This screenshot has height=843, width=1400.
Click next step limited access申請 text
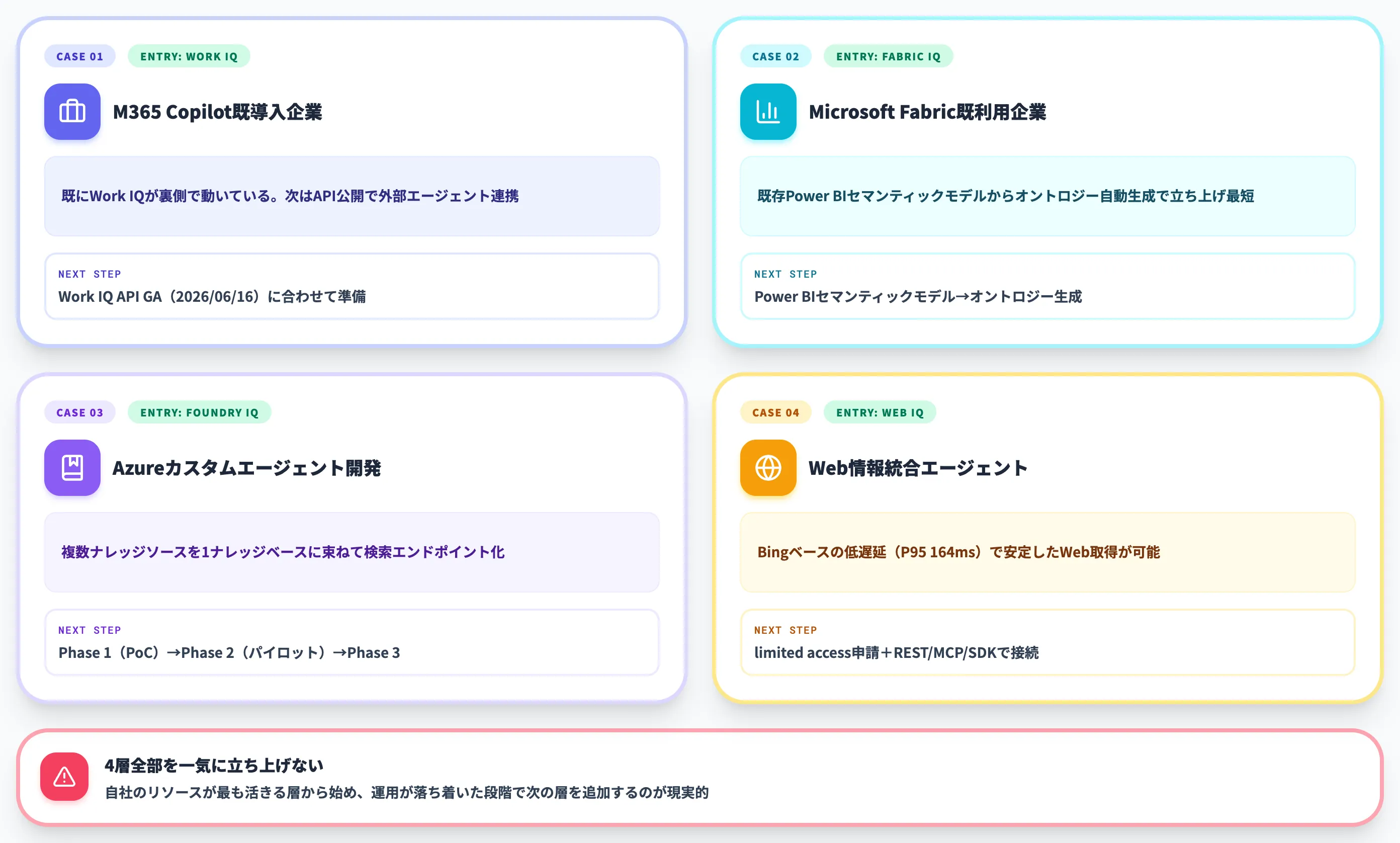896,653
